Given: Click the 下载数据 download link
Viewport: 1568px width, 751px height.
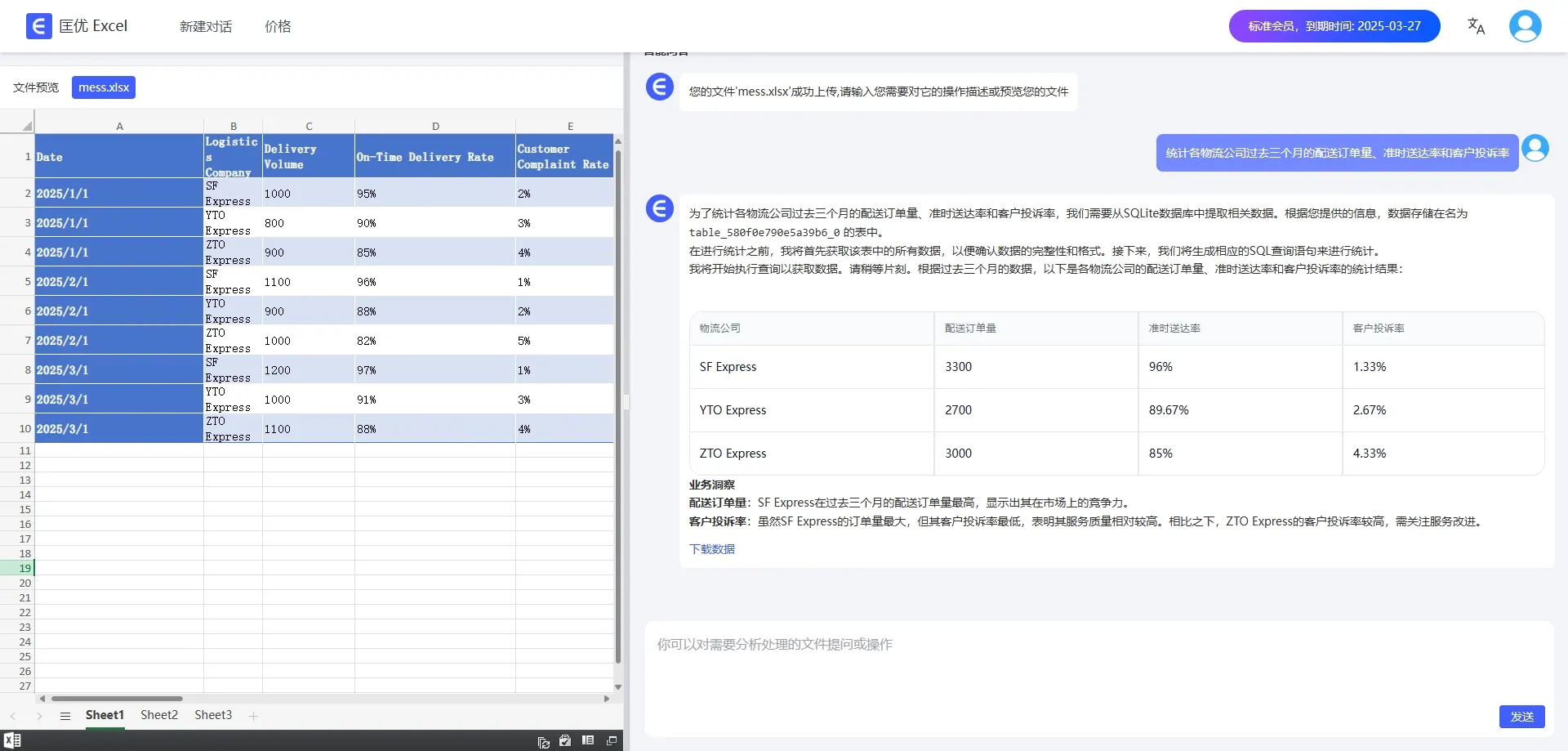Looking at the screenshot, I should coord(712,549).
